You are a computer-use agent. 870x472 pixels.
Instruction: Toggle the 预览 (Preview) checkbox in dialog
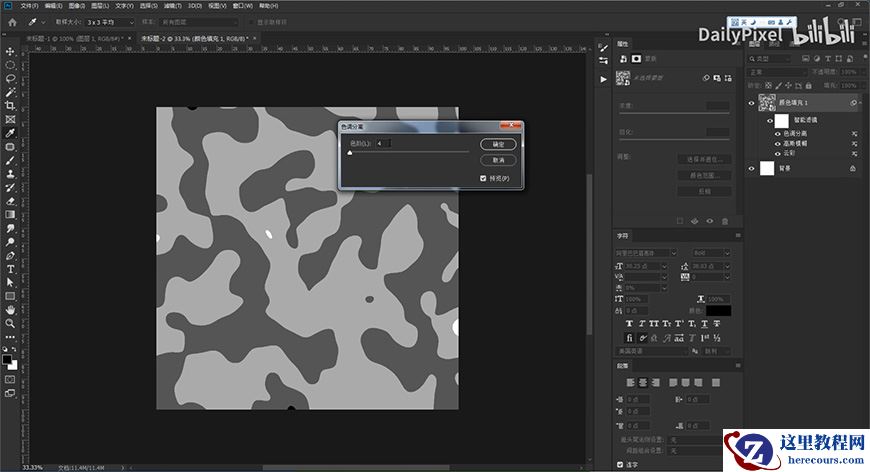pos(483,178)
